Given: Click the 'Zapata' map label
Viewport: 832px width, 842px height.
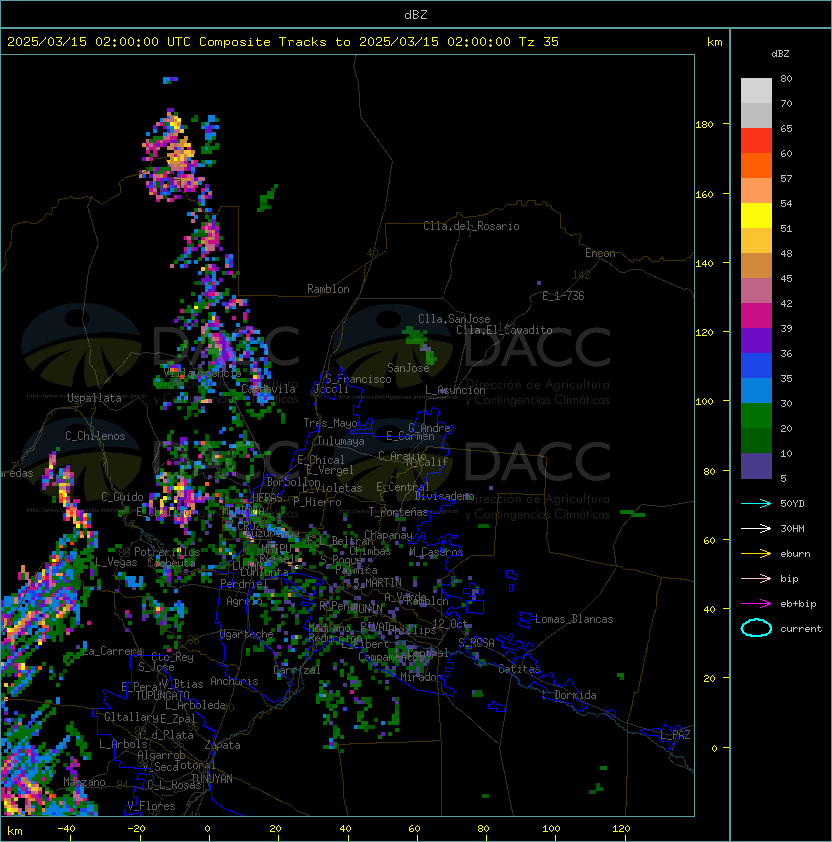Looking at the screenshot, I should click(222, 745).
